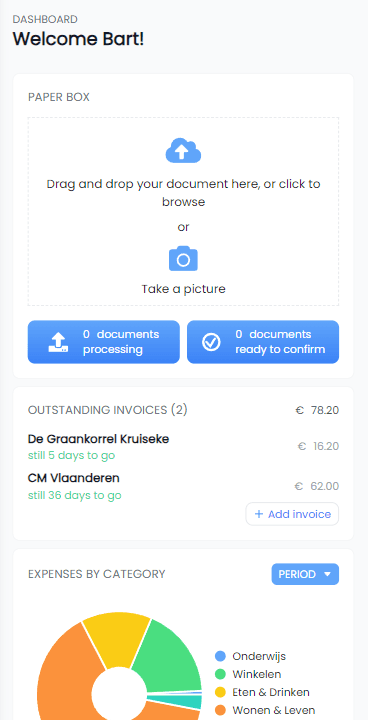Select the De Graankorrel Kruiseke invoice
This screenshot has width=368, height=720.
(183, 447)
